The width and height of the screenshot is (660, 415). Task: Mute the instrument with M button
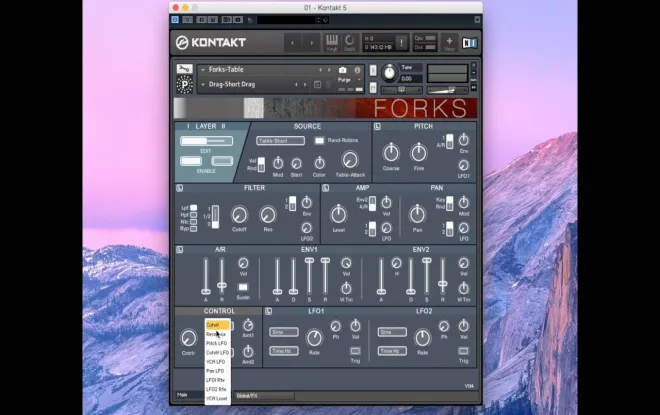373,88
